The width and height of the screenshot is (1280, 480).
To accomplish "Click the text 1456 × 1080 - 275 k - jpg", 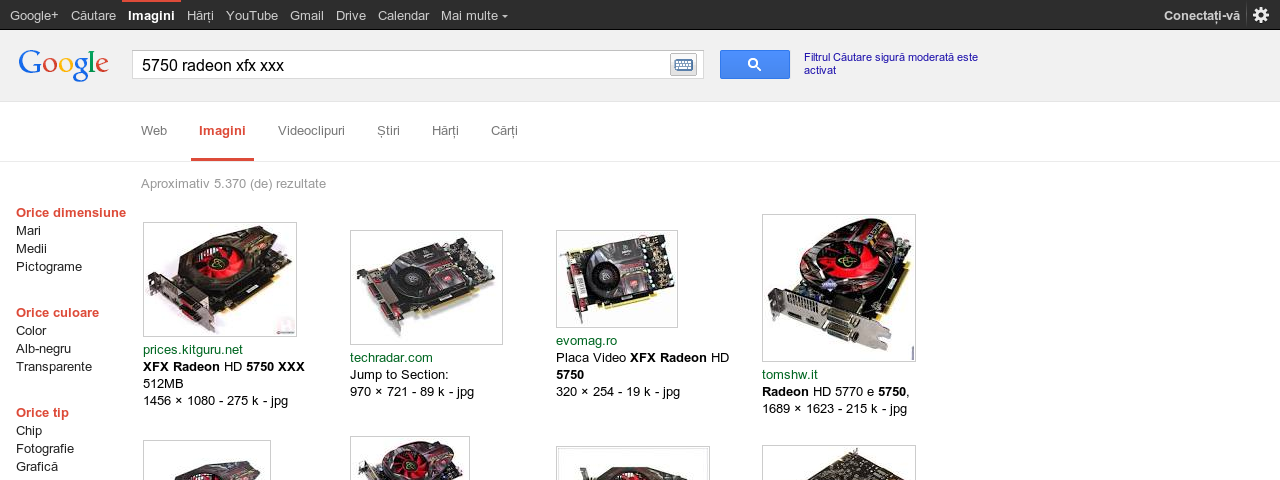I will [215, 401].
